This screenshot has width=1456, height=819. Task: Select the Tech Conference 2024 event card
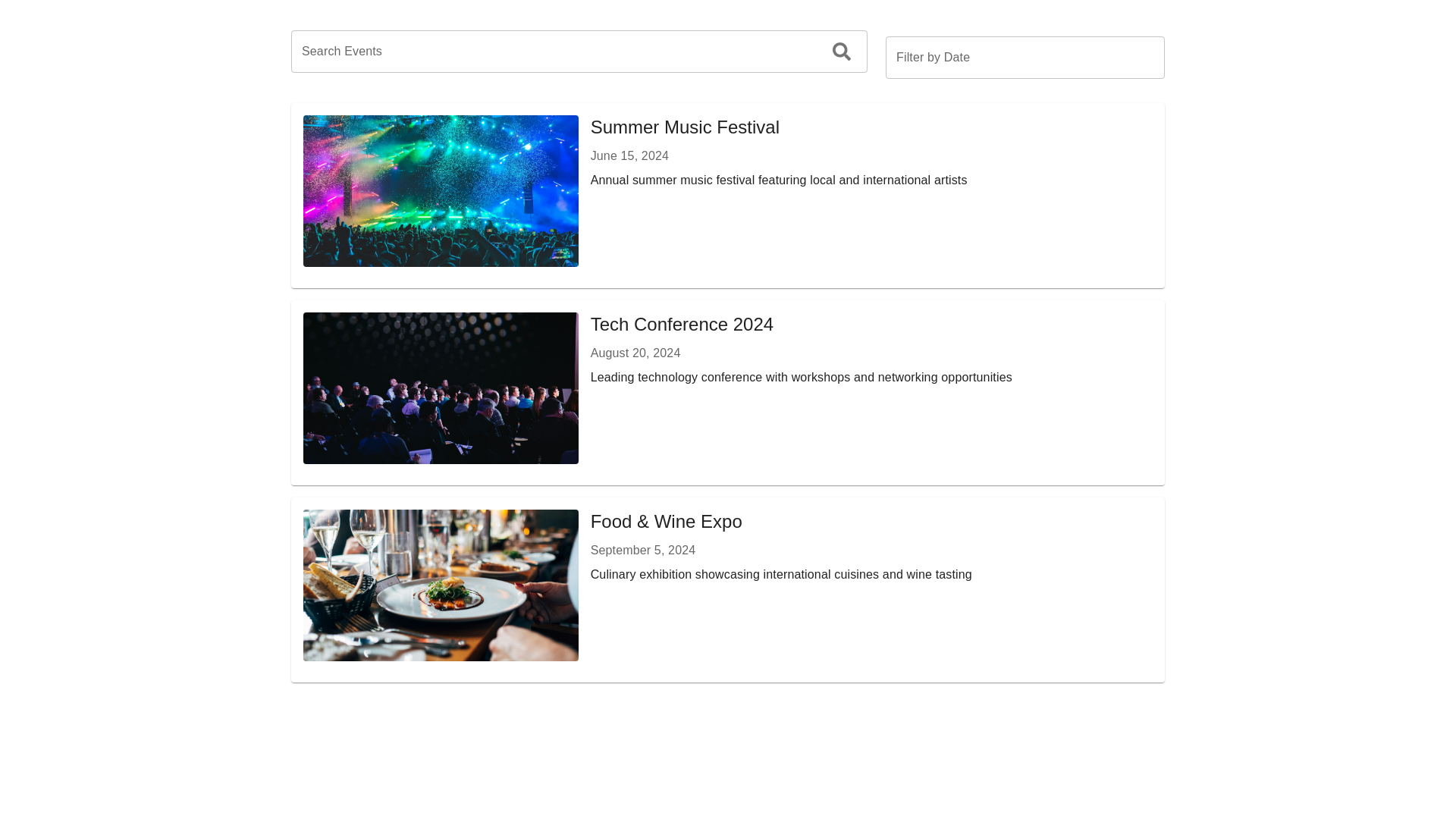coord(727,393)
